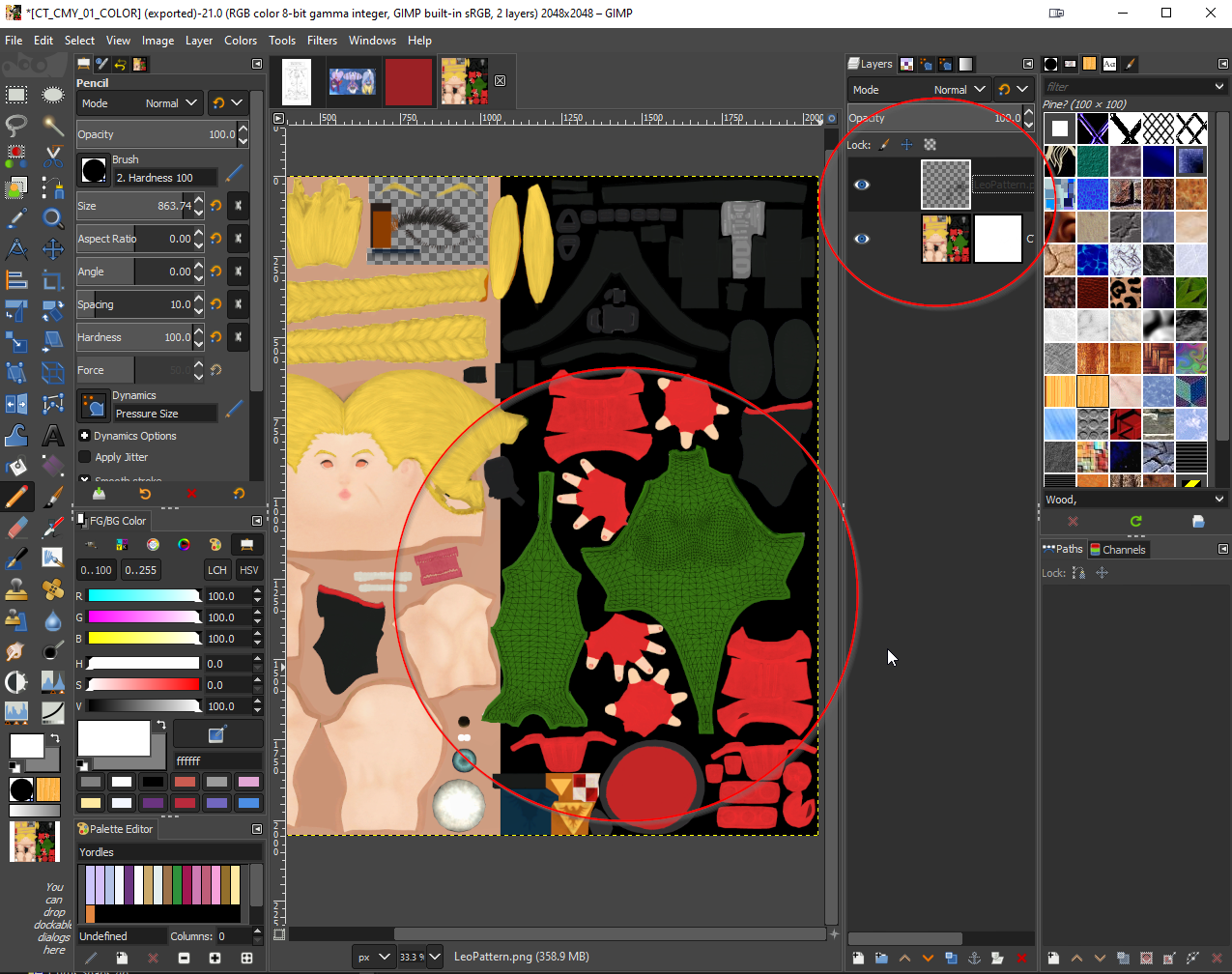Activate the Scissors Select tool
The height and width of the screenshot is (974, 1232).
click(53, 157)
